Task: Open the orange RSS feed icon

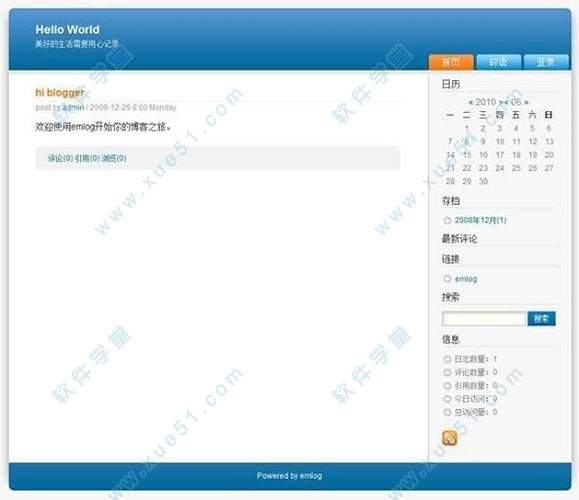Action: (x=449, y=438)
